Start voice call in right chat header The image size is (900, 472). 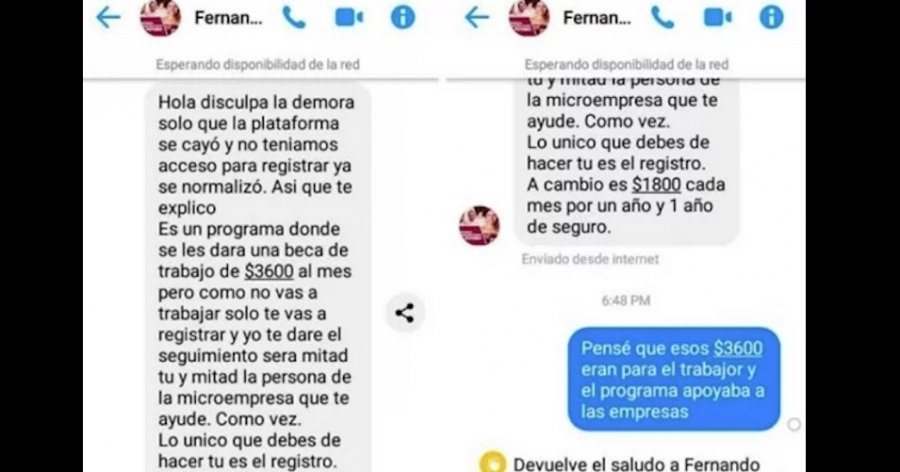[662, 18]
